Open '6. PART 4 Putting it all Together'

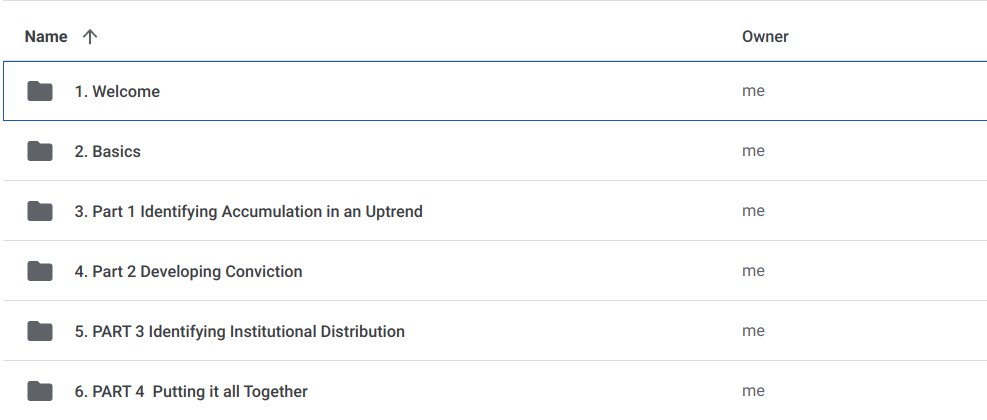coord(191,392)
